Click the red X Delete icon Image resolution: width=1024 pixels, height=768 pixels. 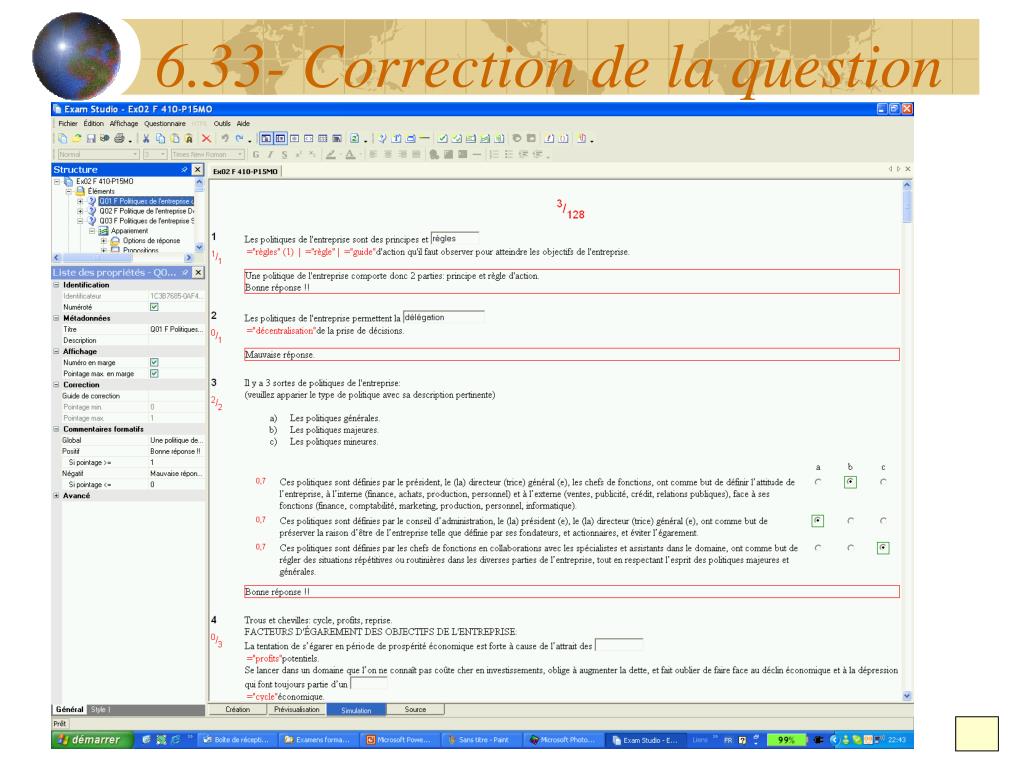coord(206,138)
